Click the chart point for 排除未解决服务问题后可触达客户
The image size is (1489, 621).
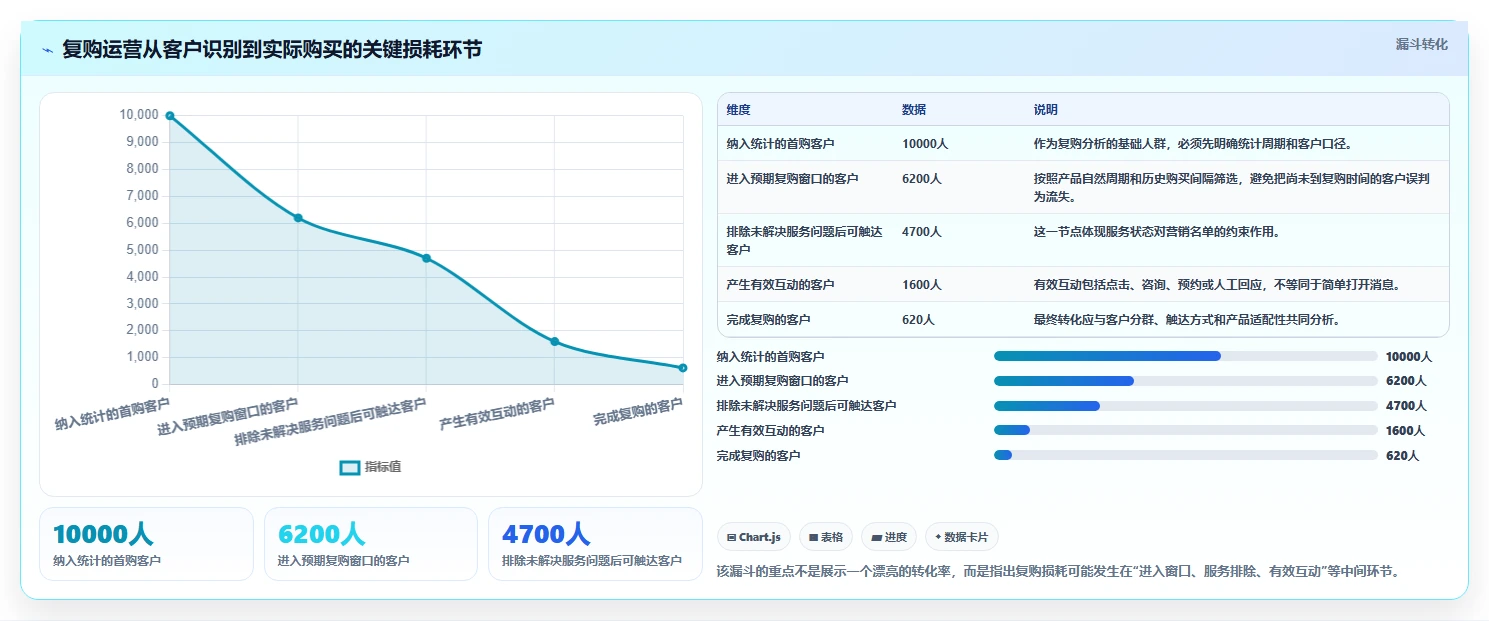click(426, 258)
